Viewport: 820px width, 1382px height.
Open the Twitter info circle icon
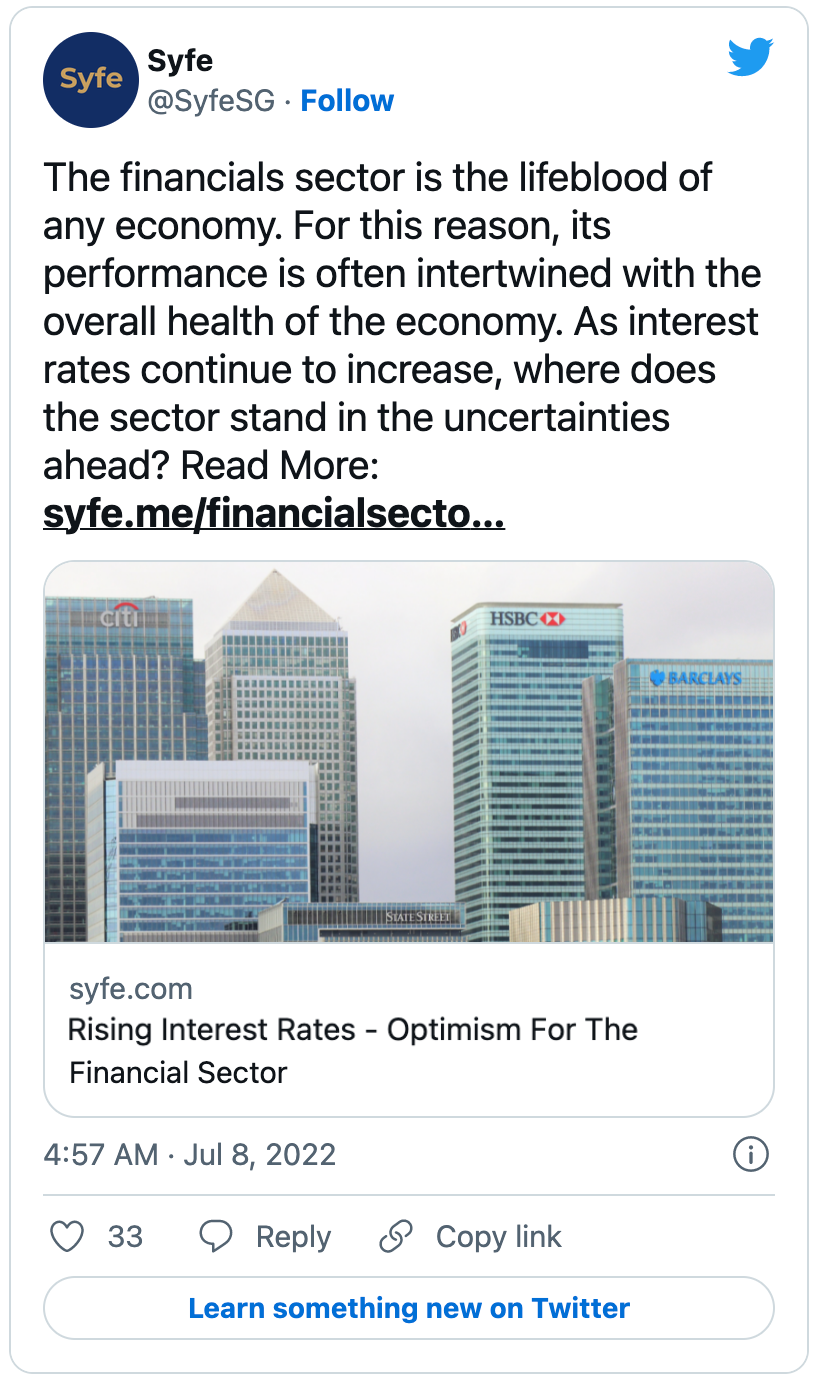(x=751, y=1155)
